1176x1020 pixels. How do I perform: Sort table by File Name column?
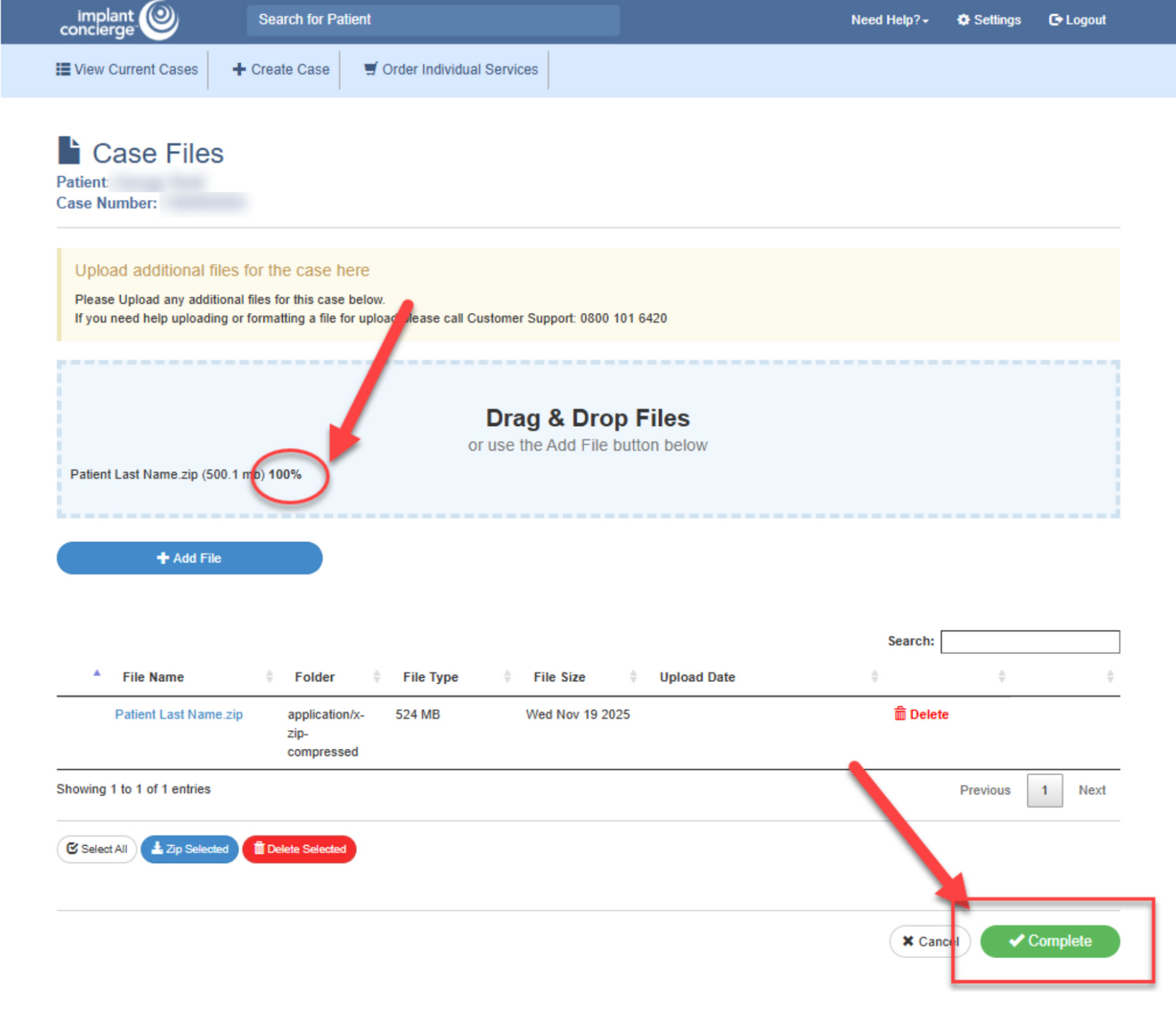pyautogui.click(x=153, y=677)
